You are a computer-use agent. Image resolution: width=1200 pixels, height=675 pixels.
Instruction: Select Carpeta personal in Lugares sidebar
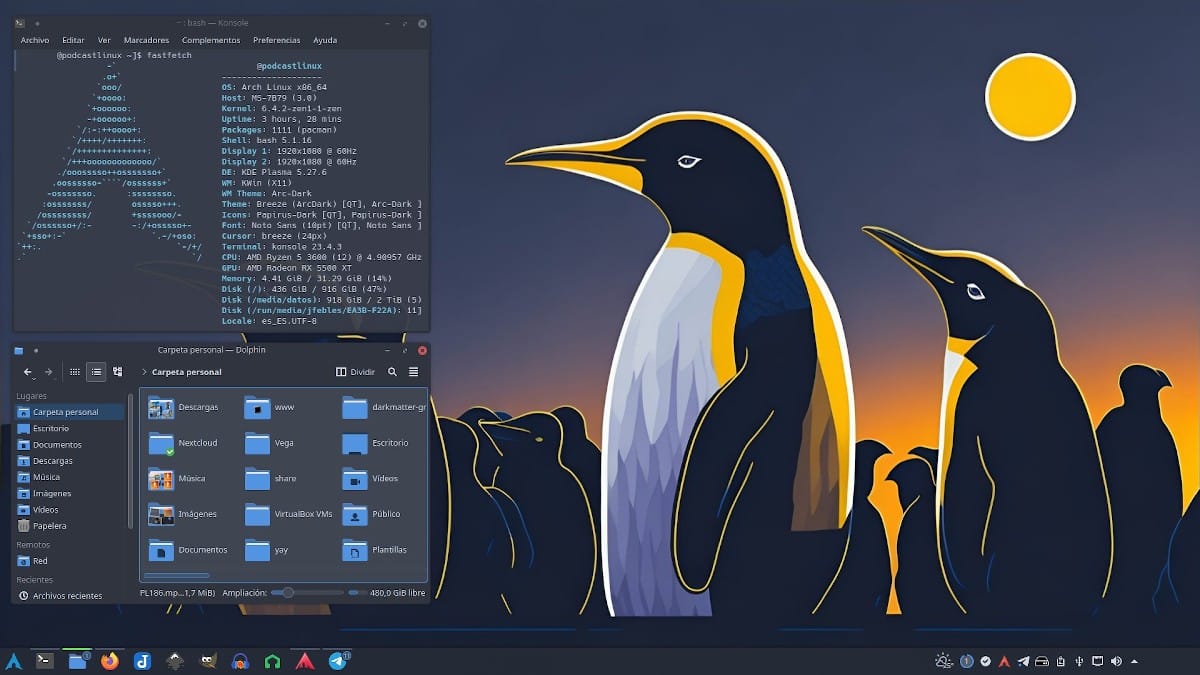70,412
